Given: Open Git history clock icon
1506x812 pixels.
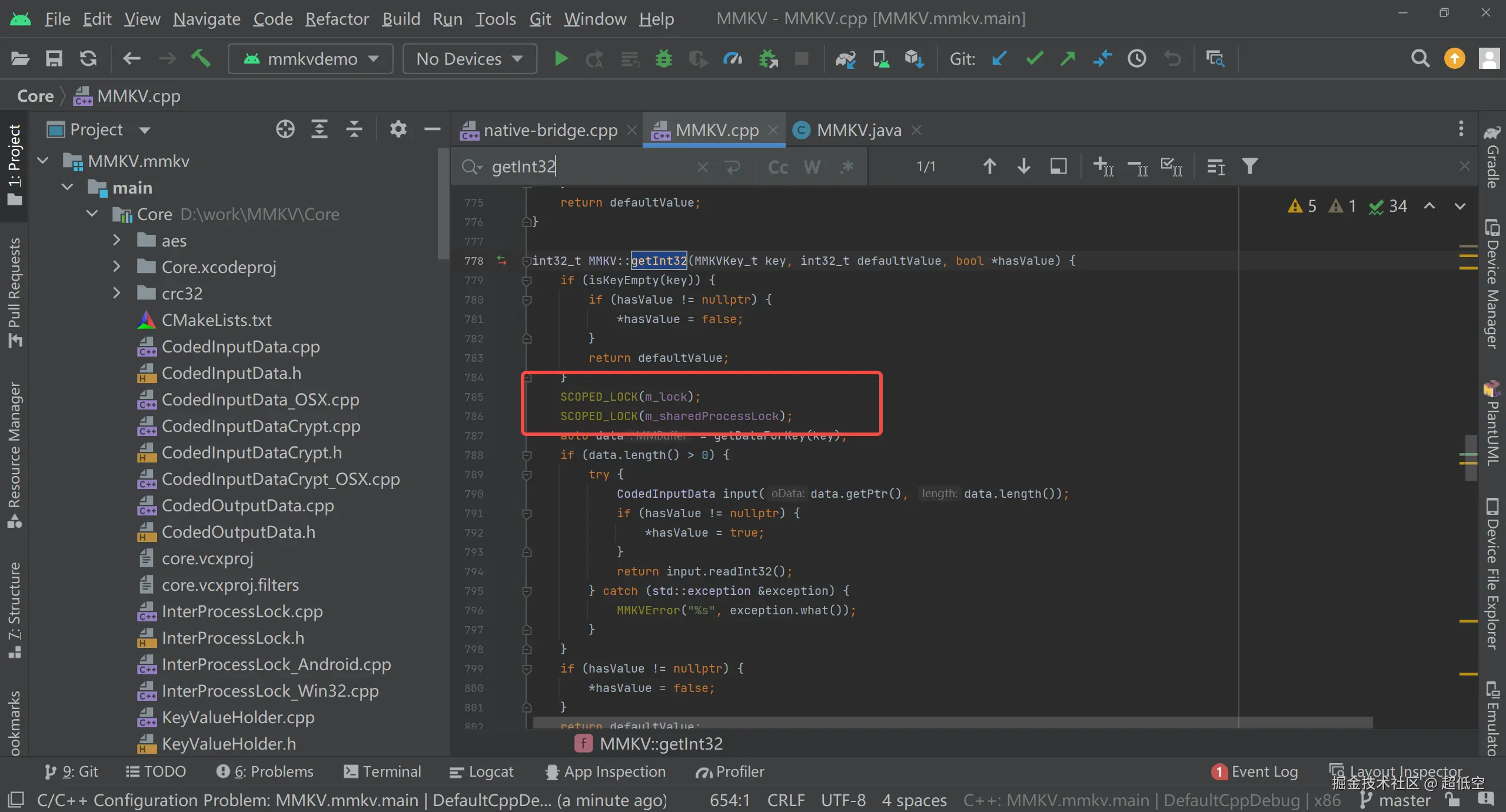Looking at the screenshot, I should click(x=1136, y=59).
